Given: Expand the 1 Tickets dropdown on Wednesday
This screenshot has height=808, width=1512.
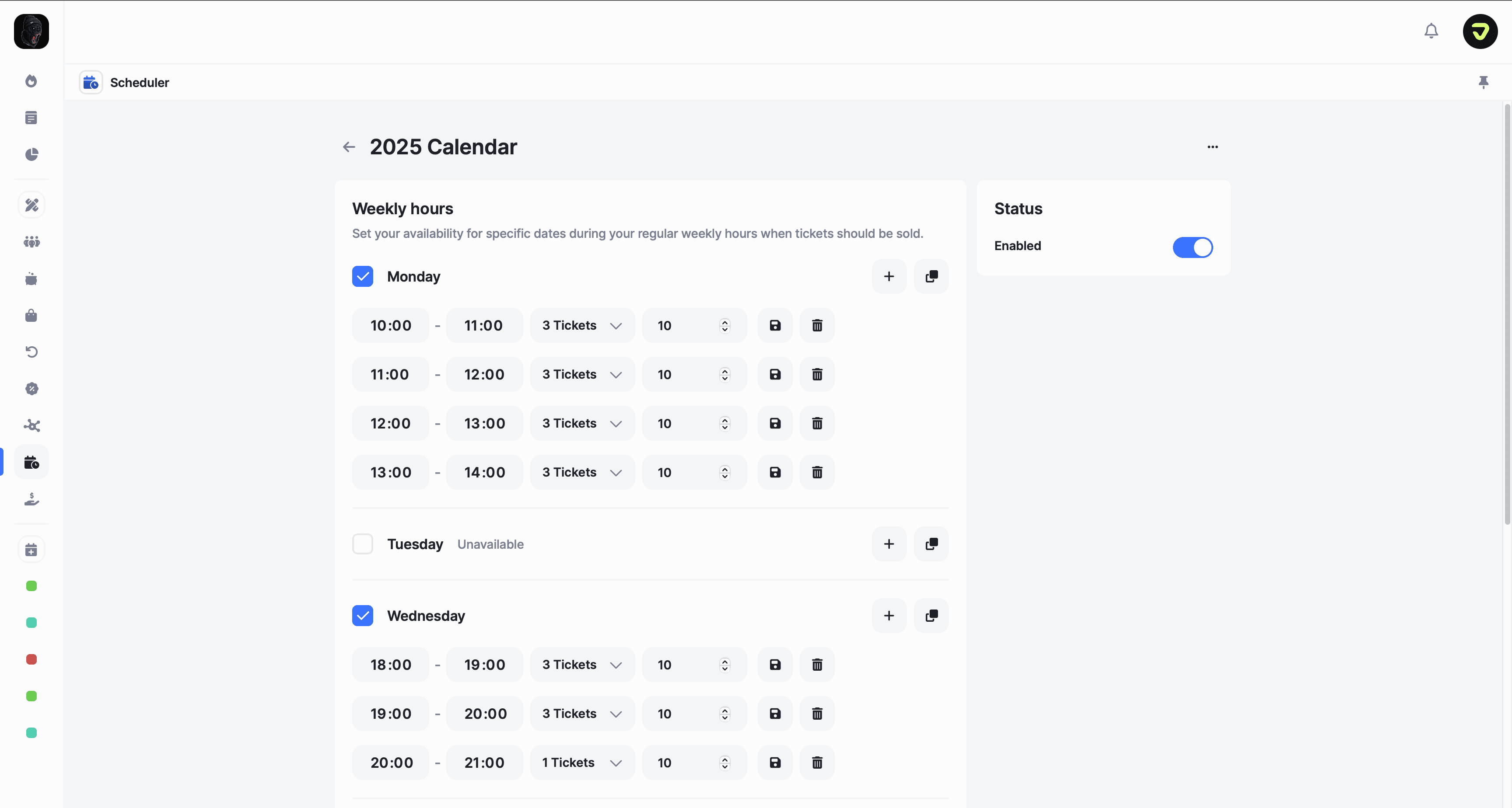Looking at the screenshot, I should [x=582, y=762].
